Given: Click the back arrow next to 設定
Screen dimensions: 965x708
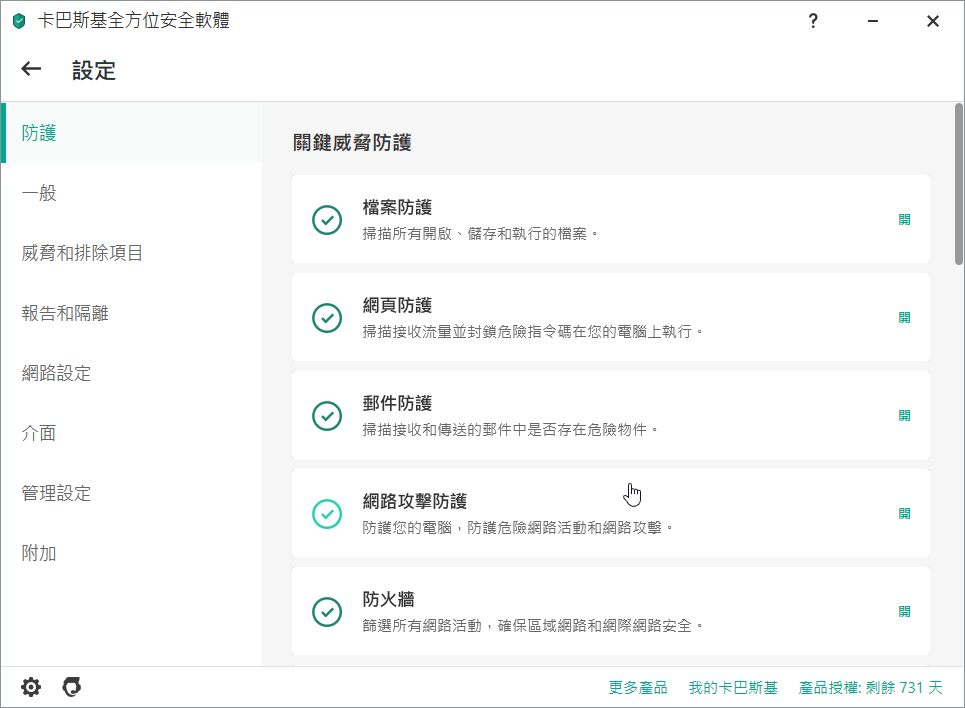Looking at the screenshot, I should click(x=32, y=69).
